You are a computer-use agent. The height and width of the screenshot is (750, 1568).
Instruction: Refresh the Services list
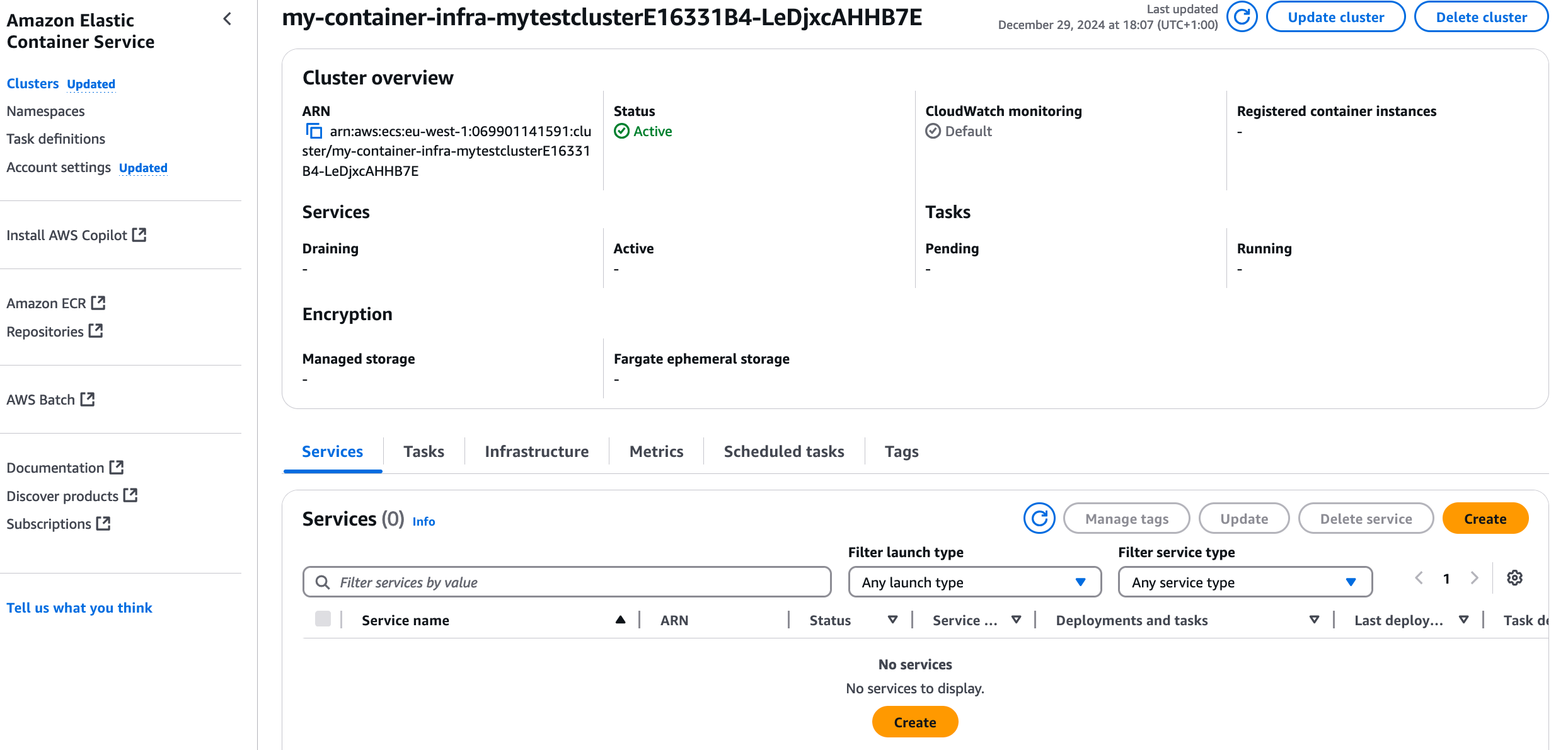[x=1039, y=518]
